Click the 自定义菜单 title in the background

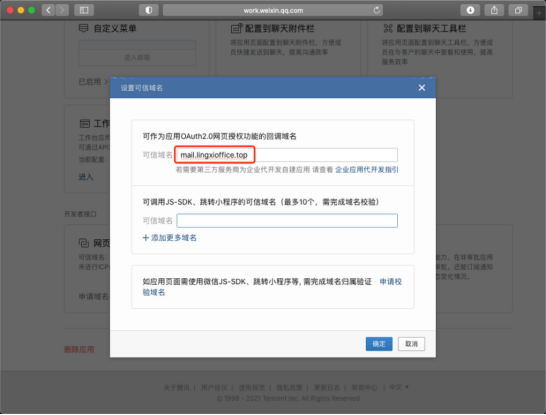pyautogui.click(x=115, y=29)
